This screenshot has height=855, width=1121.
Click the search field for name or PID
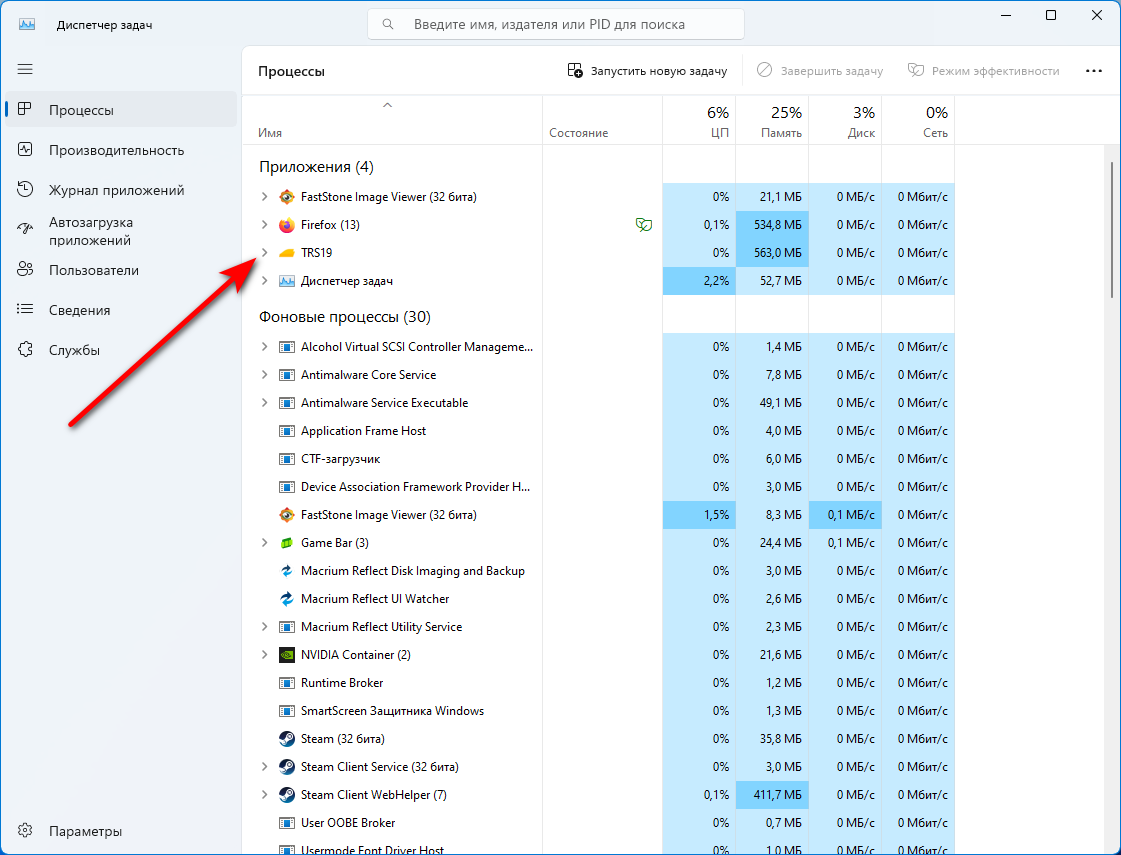point(555,24)
